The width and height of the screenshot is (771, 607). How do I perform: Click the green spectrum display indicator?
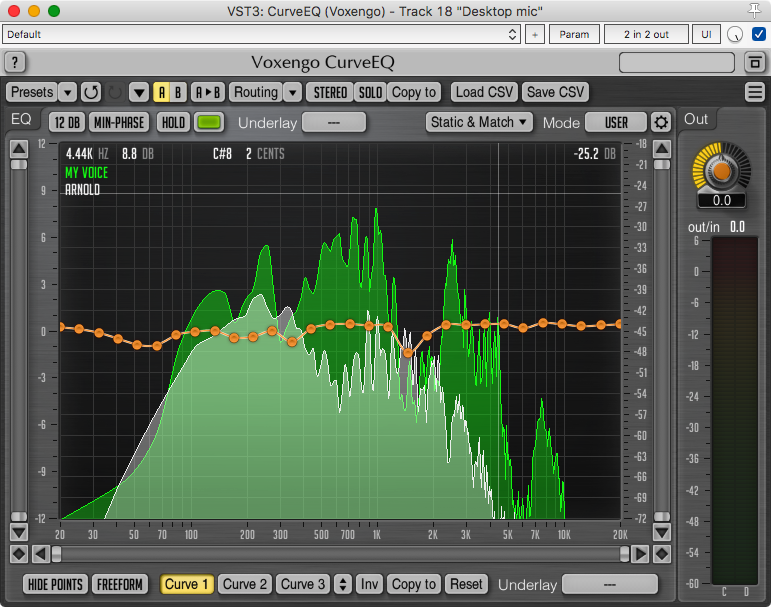[209, 123]
